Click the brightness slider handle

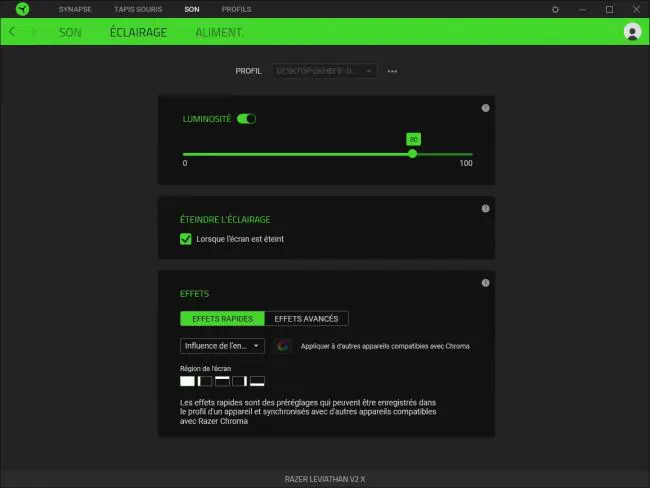[x=412, y=154]
